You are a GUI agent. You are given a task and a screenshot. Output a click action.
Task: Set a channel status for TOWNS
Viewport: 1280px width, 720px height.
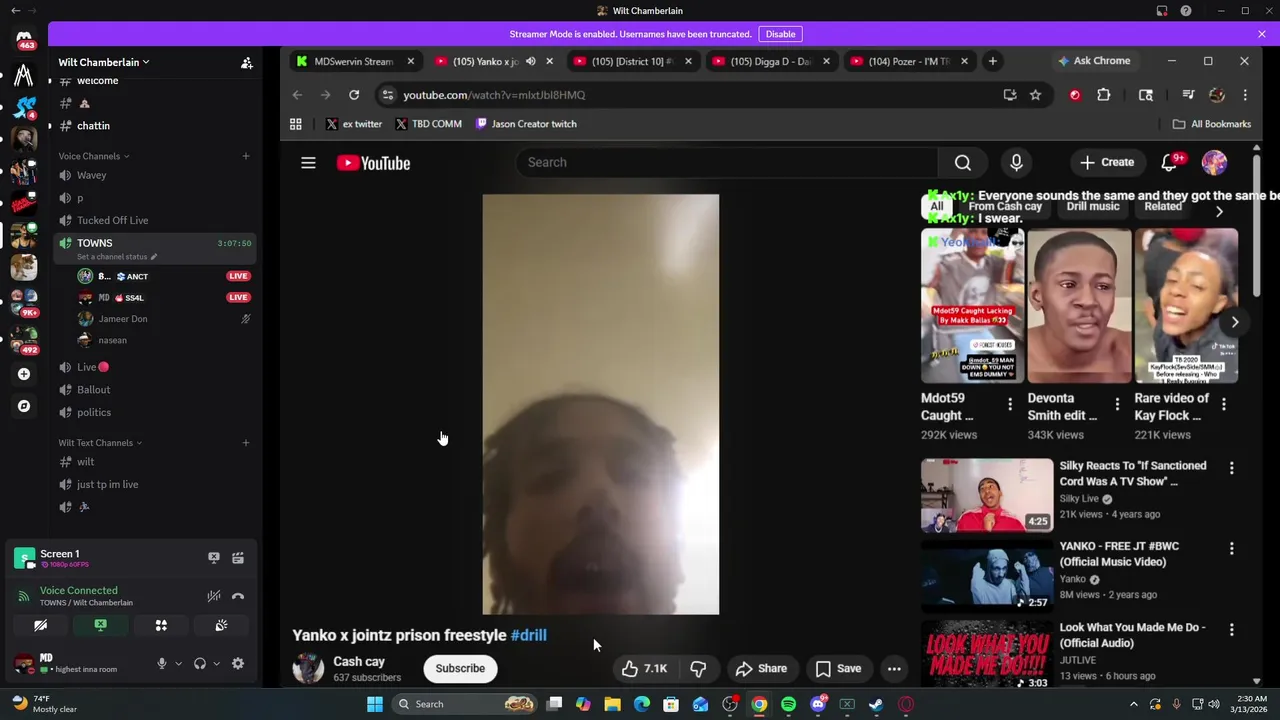coord(117,257)
